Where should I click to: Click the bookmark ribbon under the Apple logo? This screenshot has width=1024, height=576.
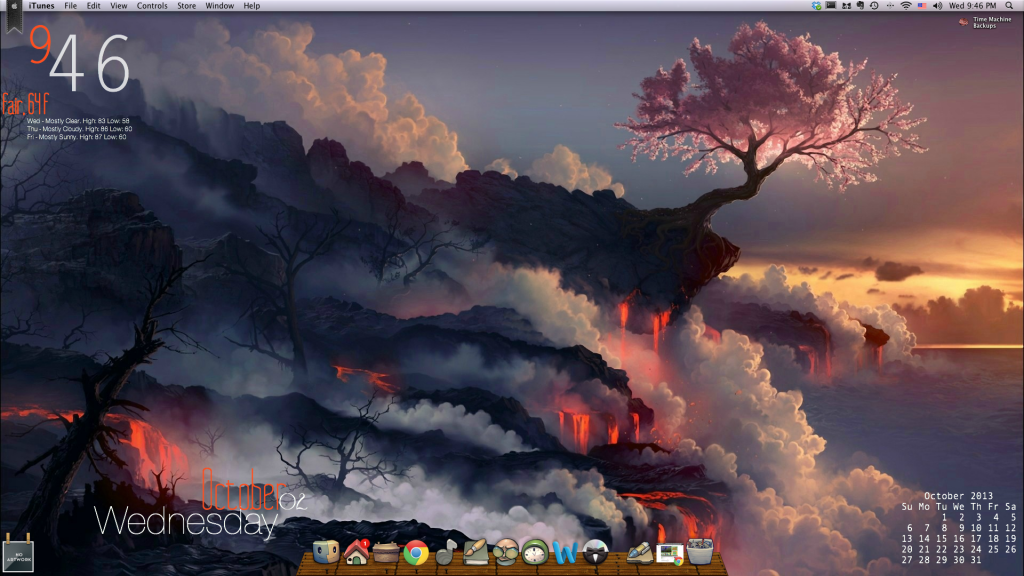pyautogui.click(x=14, y=23)
